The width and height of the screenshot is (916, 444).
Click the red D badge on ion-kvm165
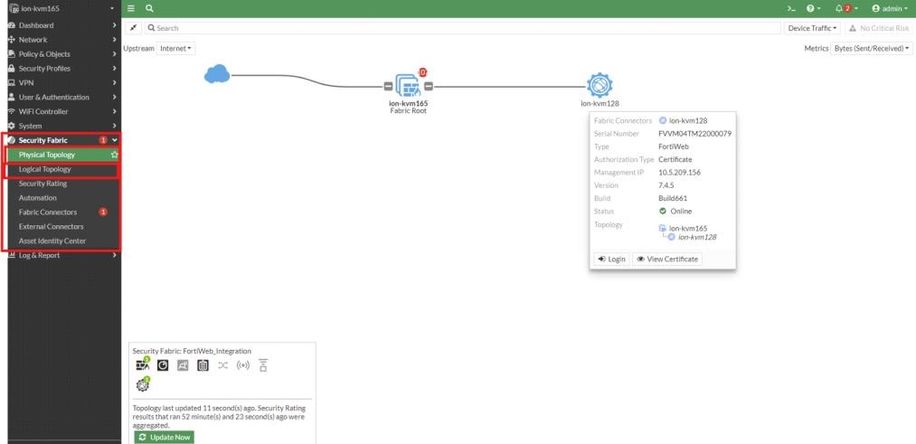[x=423, y=72]
